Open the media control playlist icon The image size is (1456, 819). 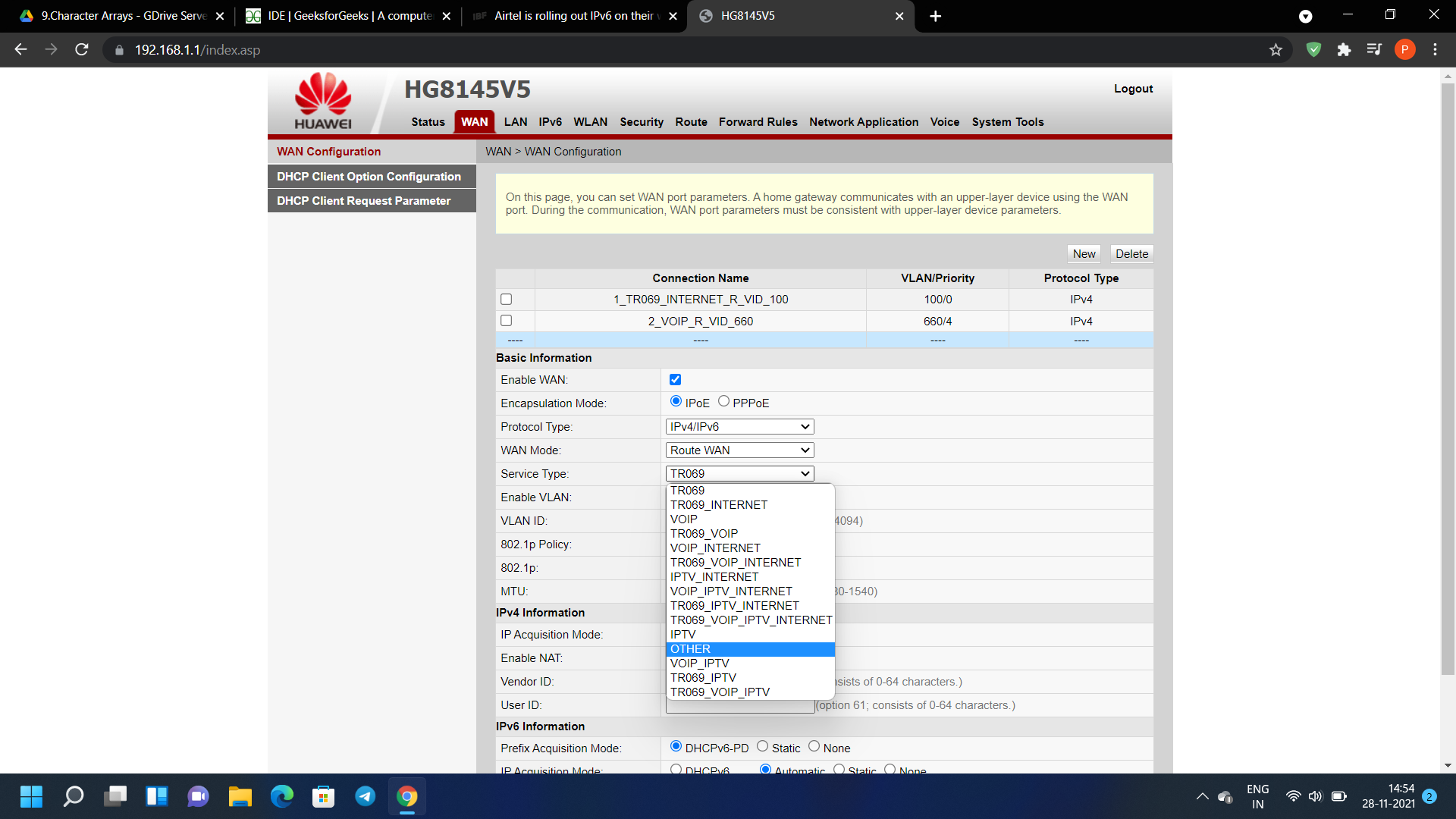pos(1374,49)
